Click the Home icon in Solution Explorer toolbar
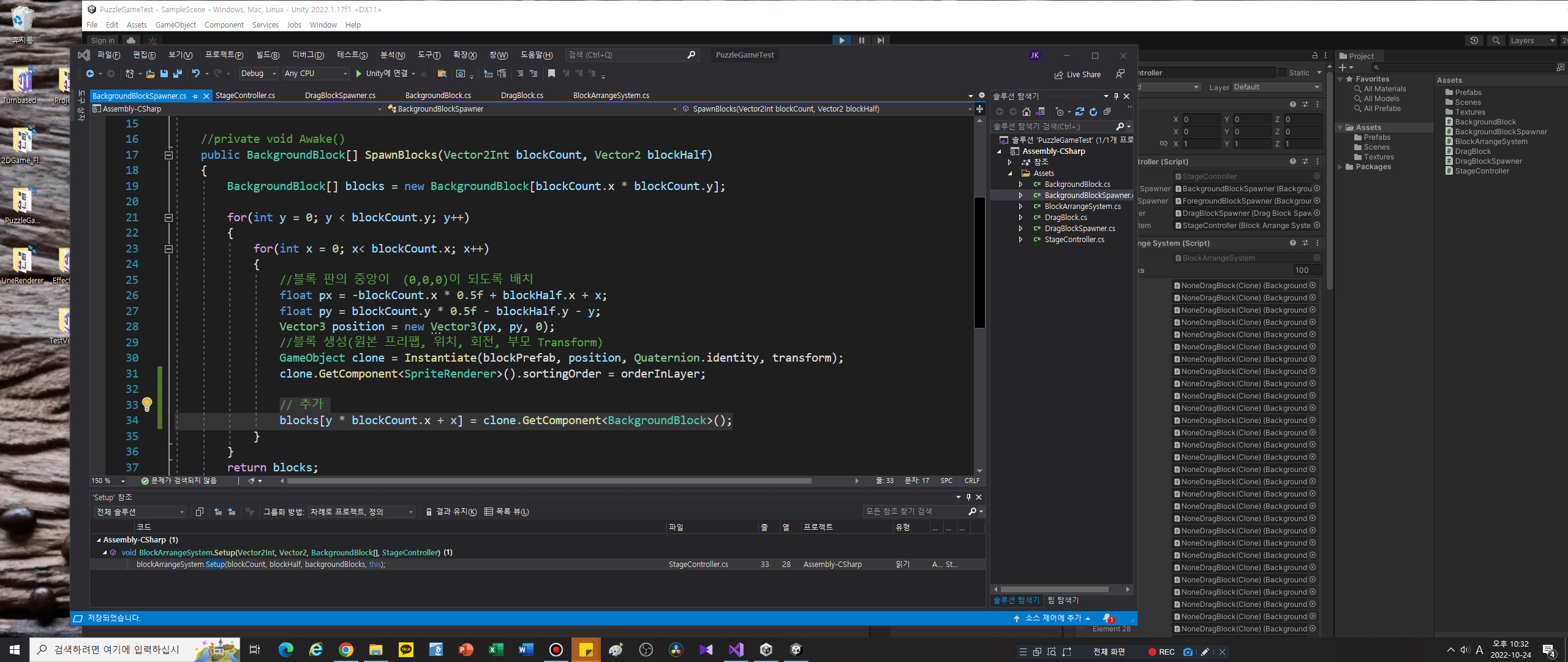Image resolution: width=1568 pixels, height=662 pixels. click(x=1027, y=112)
